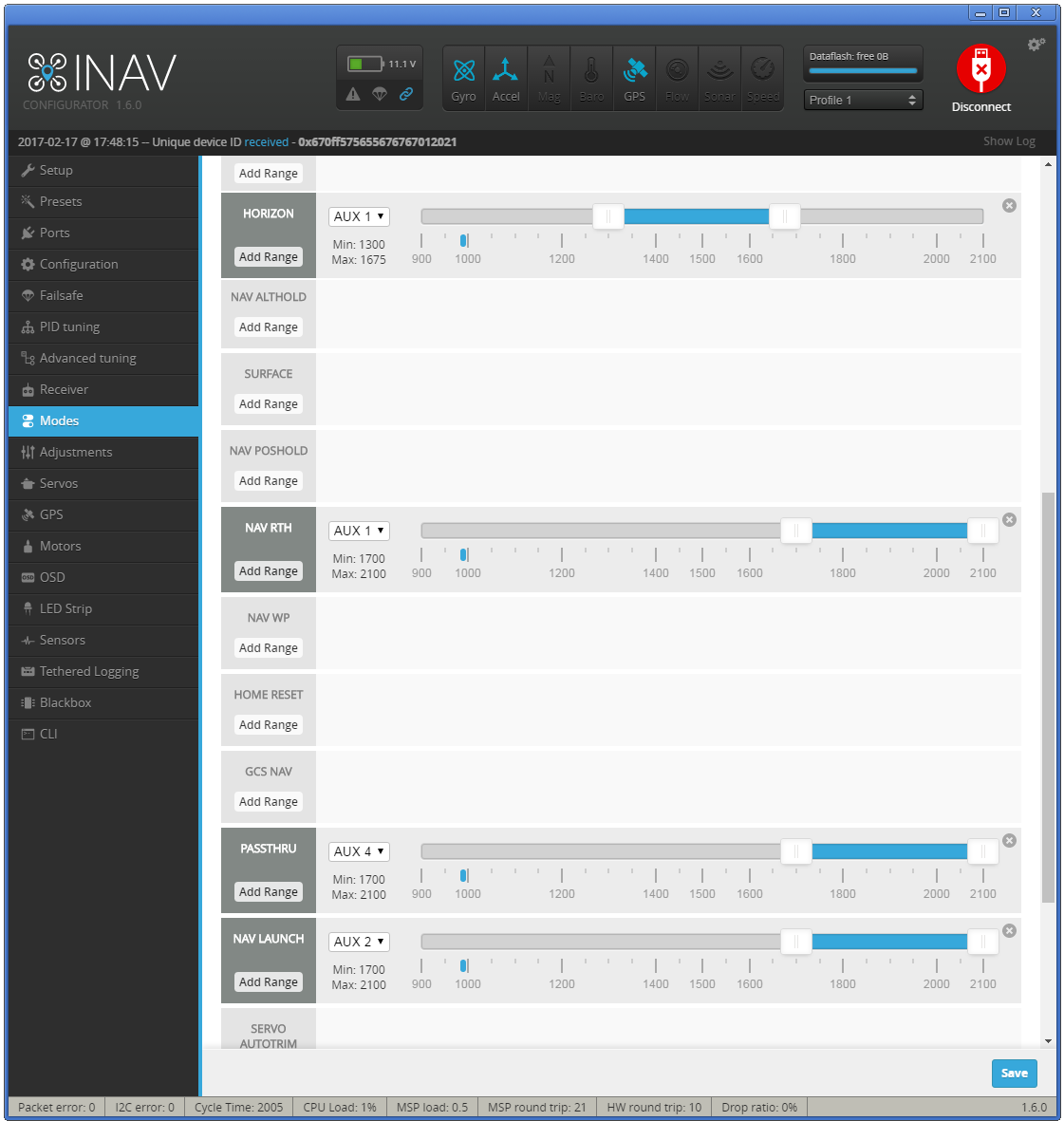
Task: Click the HORIZON range lower slider handle
Action: 608,215
